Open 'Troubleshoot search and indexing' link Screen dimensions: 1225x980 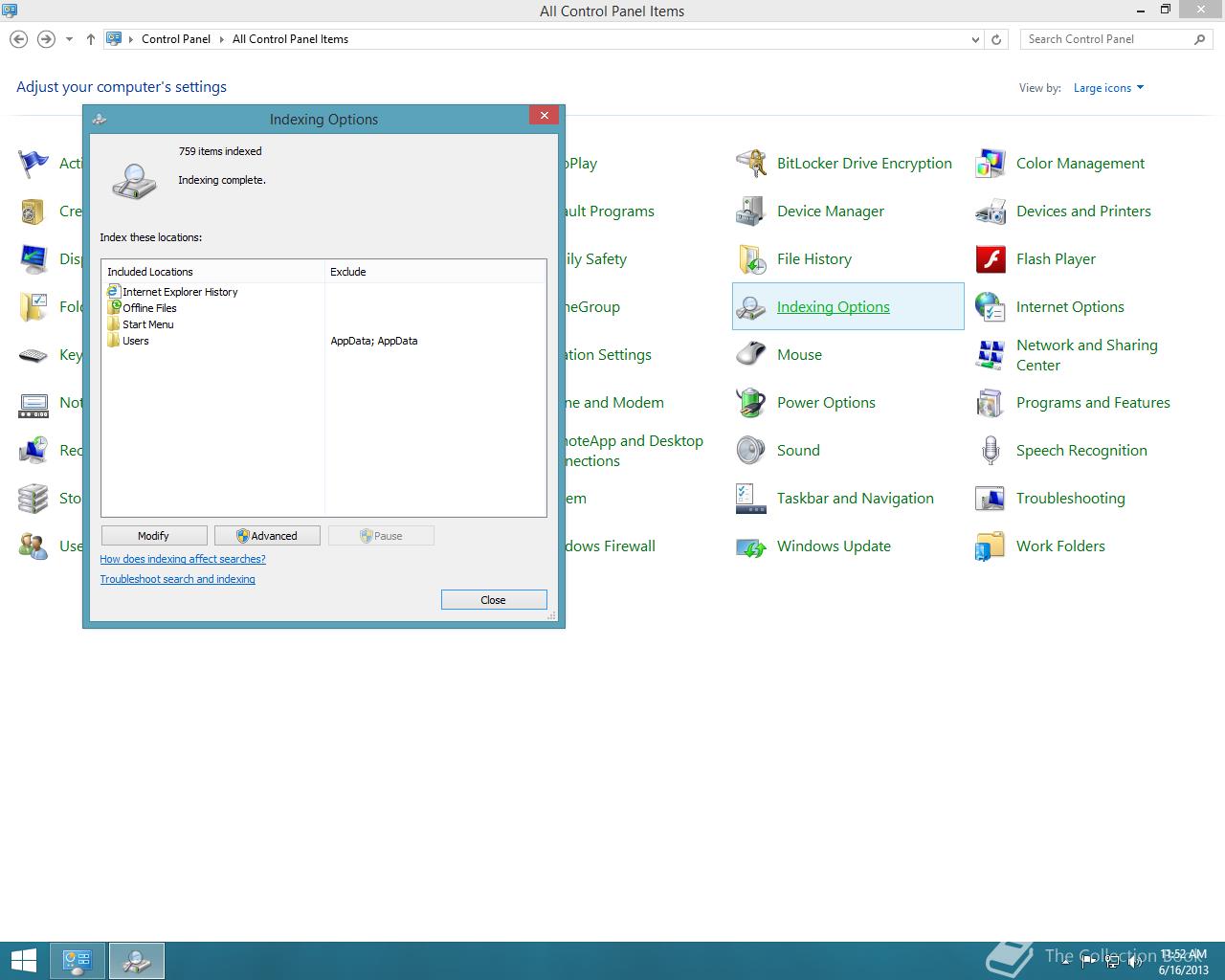click(177, 579)
